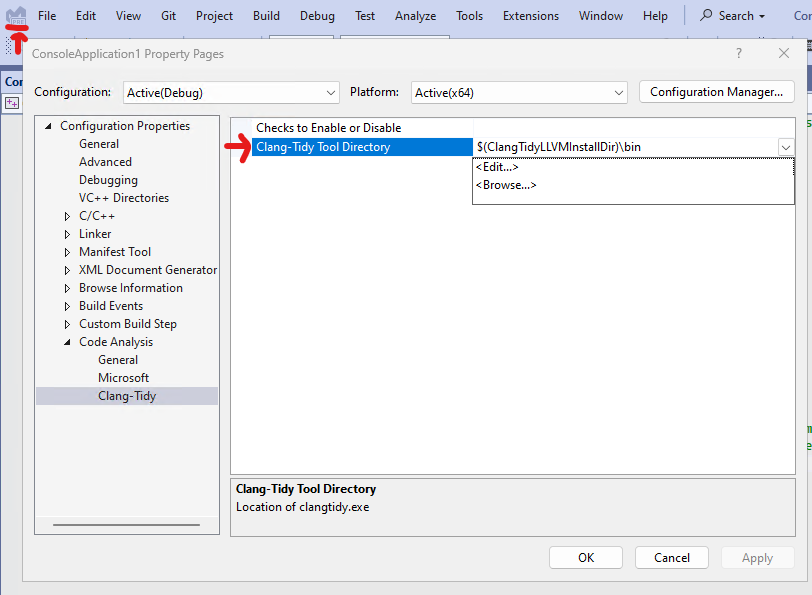This screenshot has height=595, width=812.
Task: Open the Help menu
Action: (x=655, y=16)
